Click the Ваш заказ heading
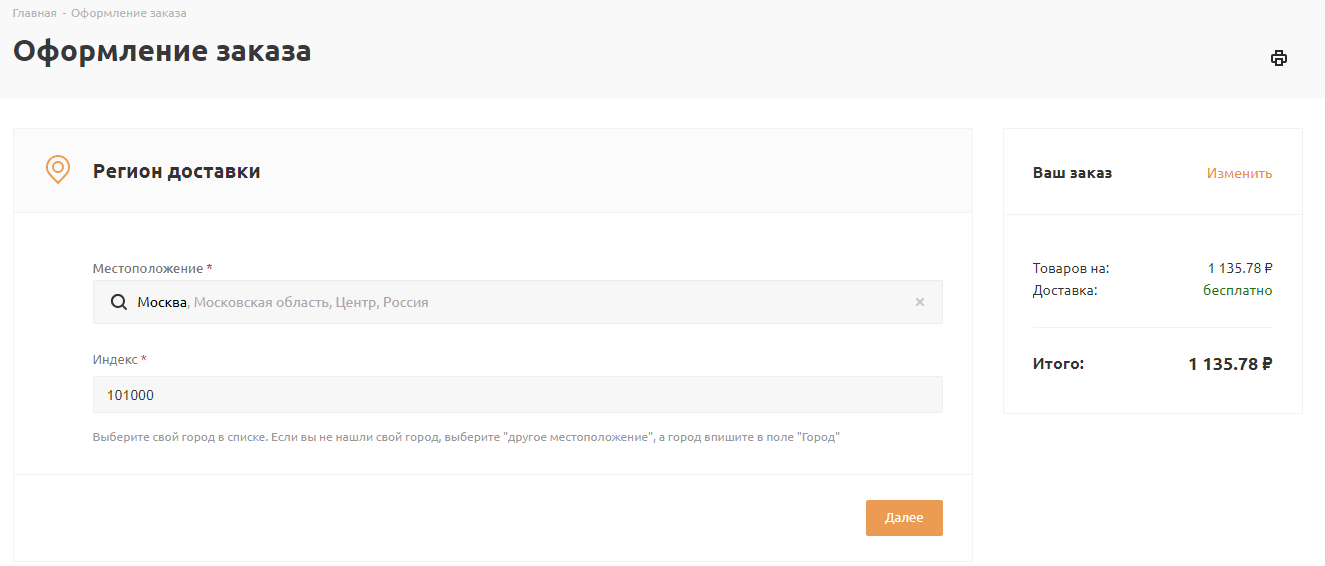Viewport: 1325px width, 566px height. point(1072,173)
